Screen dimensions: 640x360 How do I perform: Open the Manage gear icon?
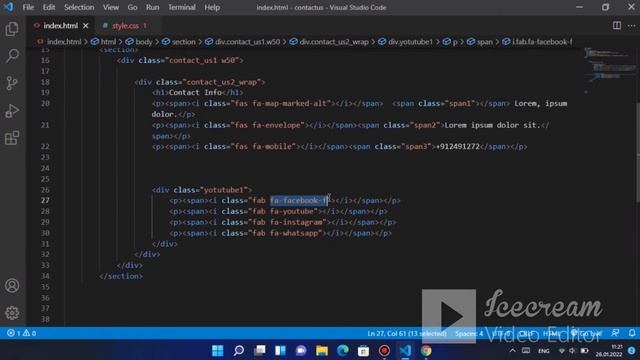click(x=12, y=313)
